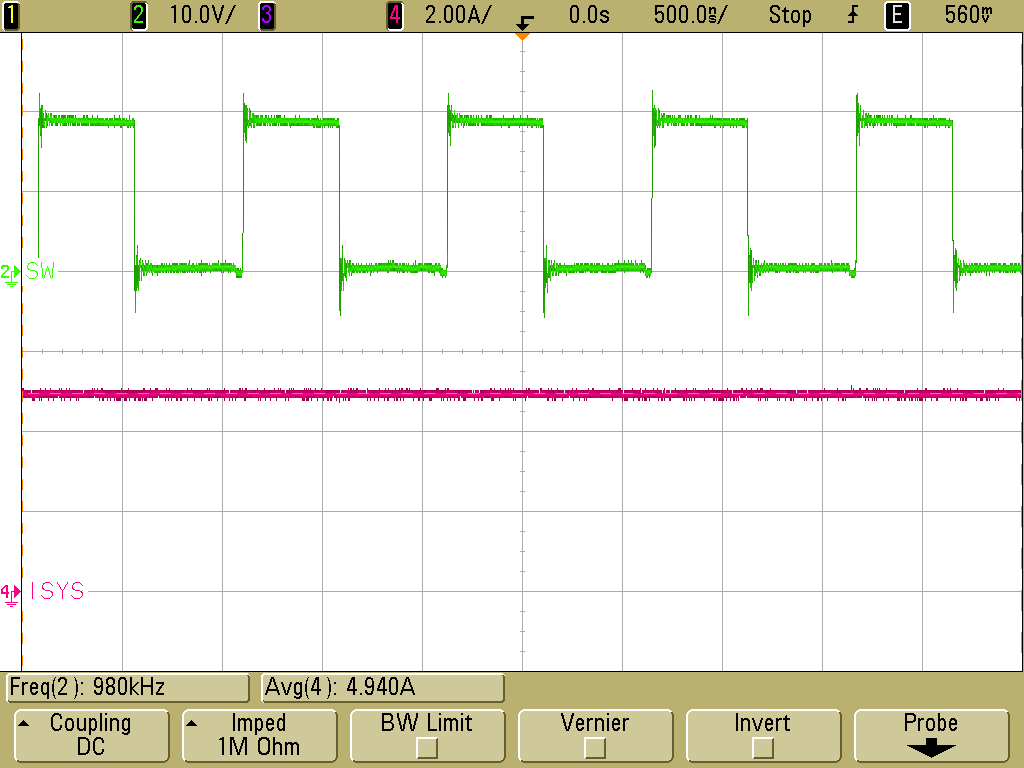Click the 0.0s delay readout

(x=588, y=15)
